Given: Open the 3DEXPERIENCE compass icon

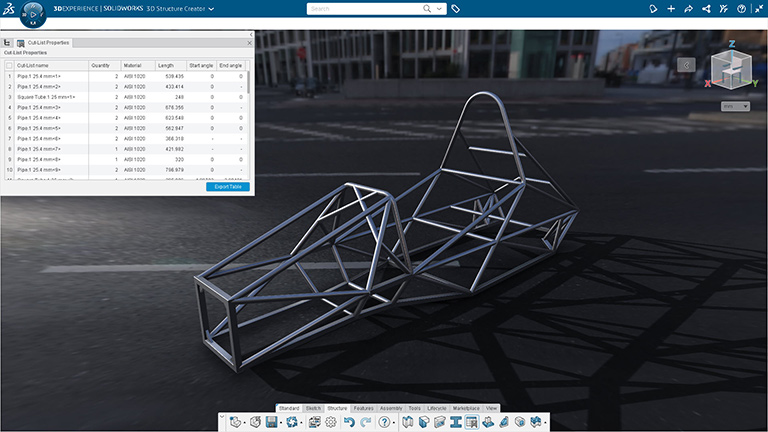Looking at the screenshot, I should click(x=34, y=14).
